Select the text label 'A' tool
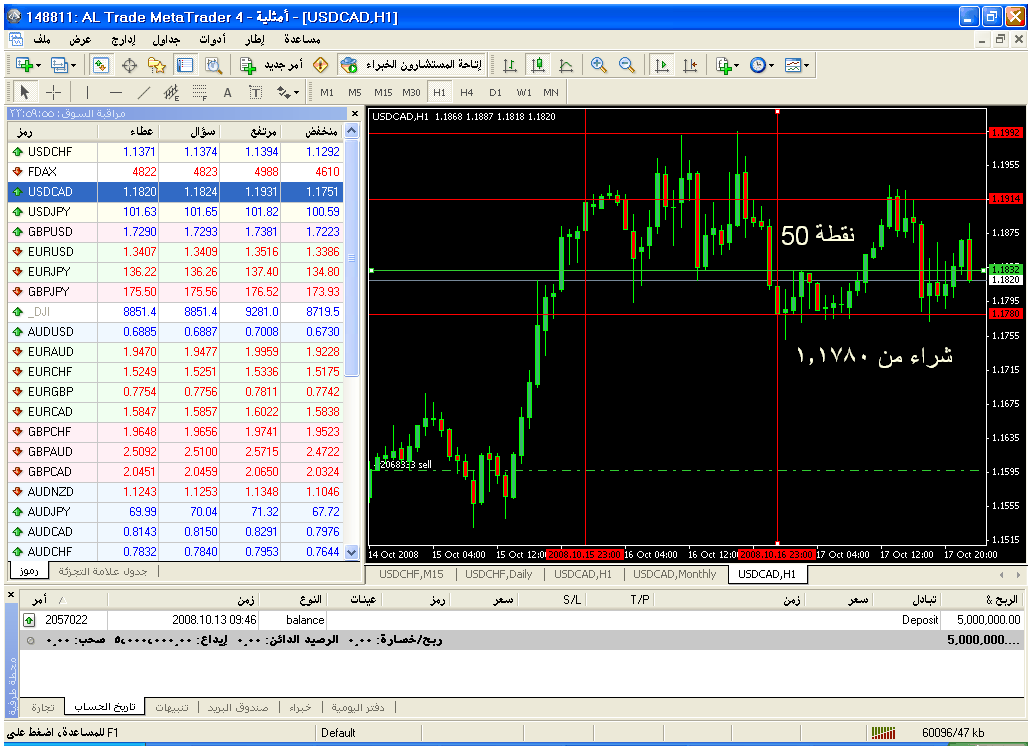The image size is (1032, 746). point(227,93)
